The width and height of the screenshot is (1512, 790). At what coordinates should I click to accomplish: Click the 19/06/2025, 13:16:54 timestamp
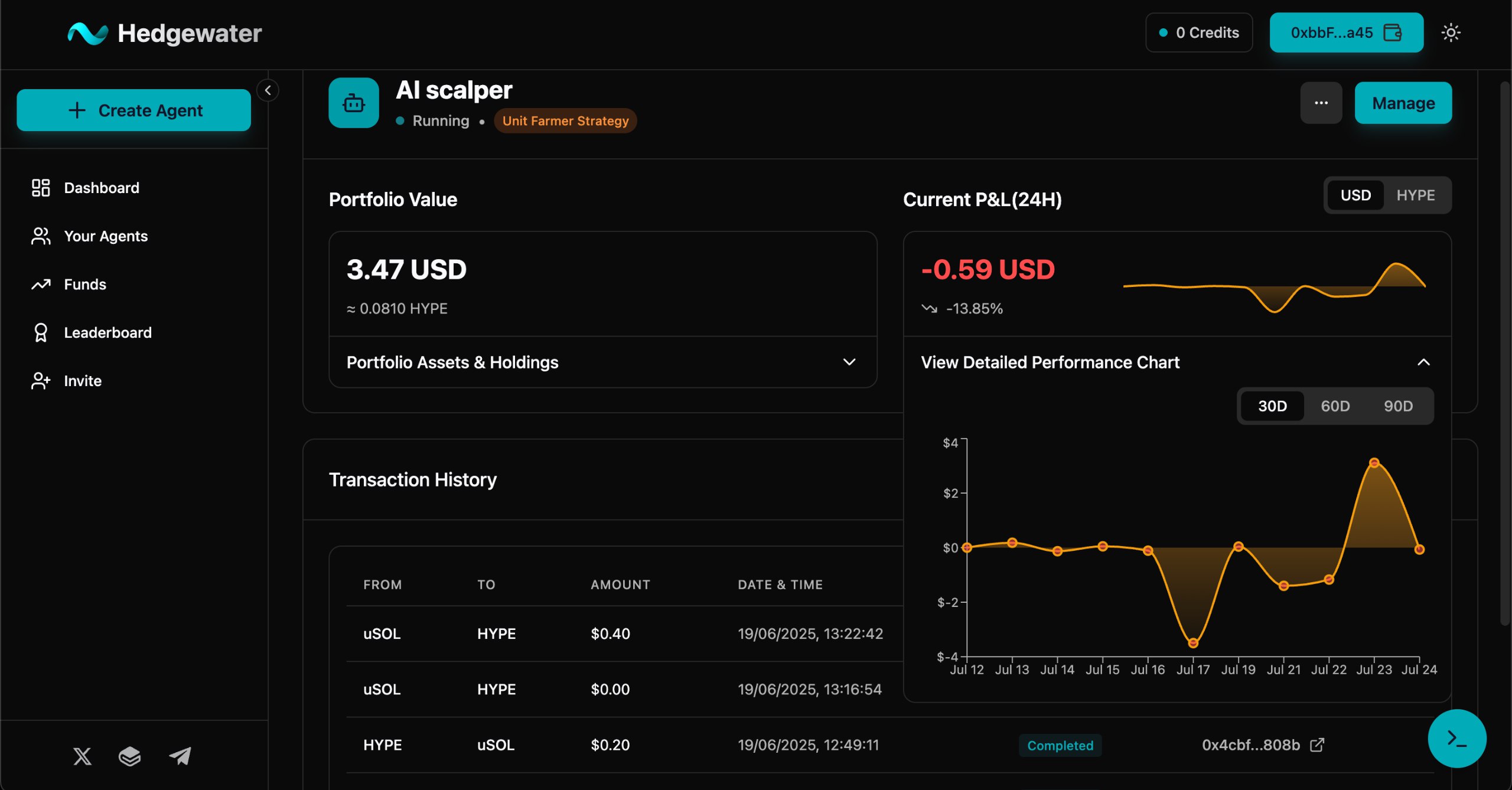[810, 689]
